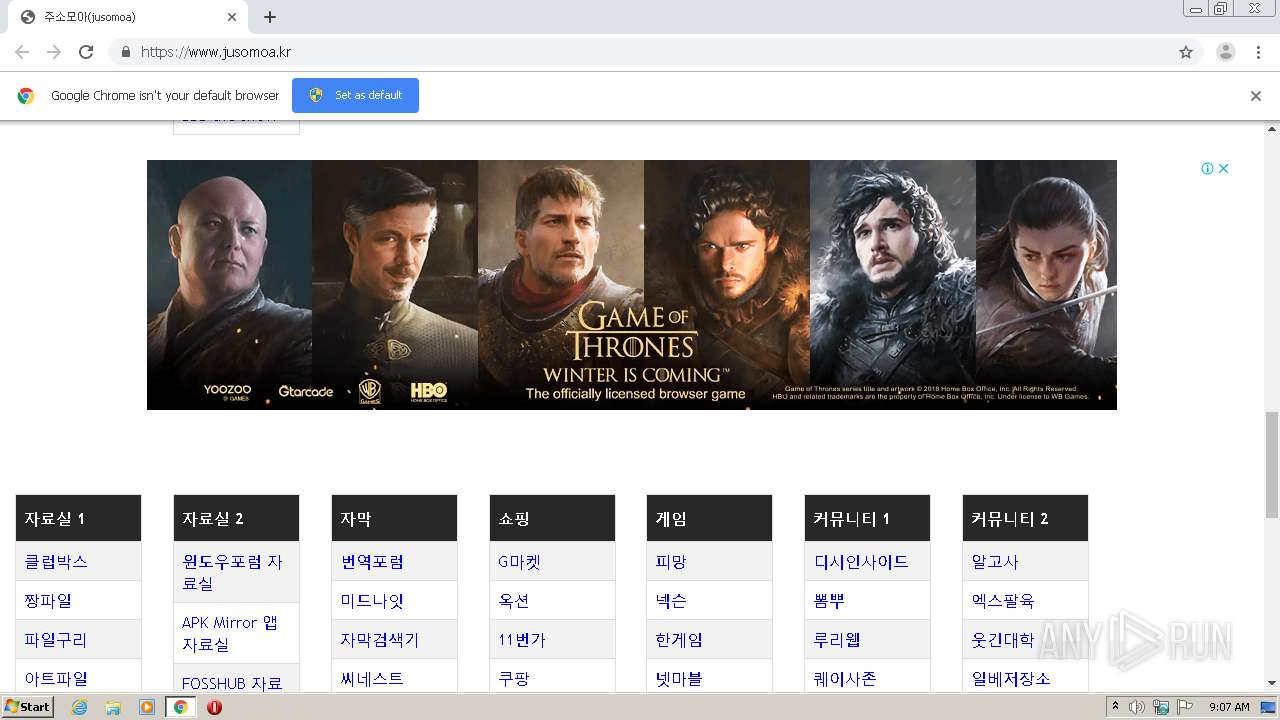Click the 자료실 1 column header

78,518
